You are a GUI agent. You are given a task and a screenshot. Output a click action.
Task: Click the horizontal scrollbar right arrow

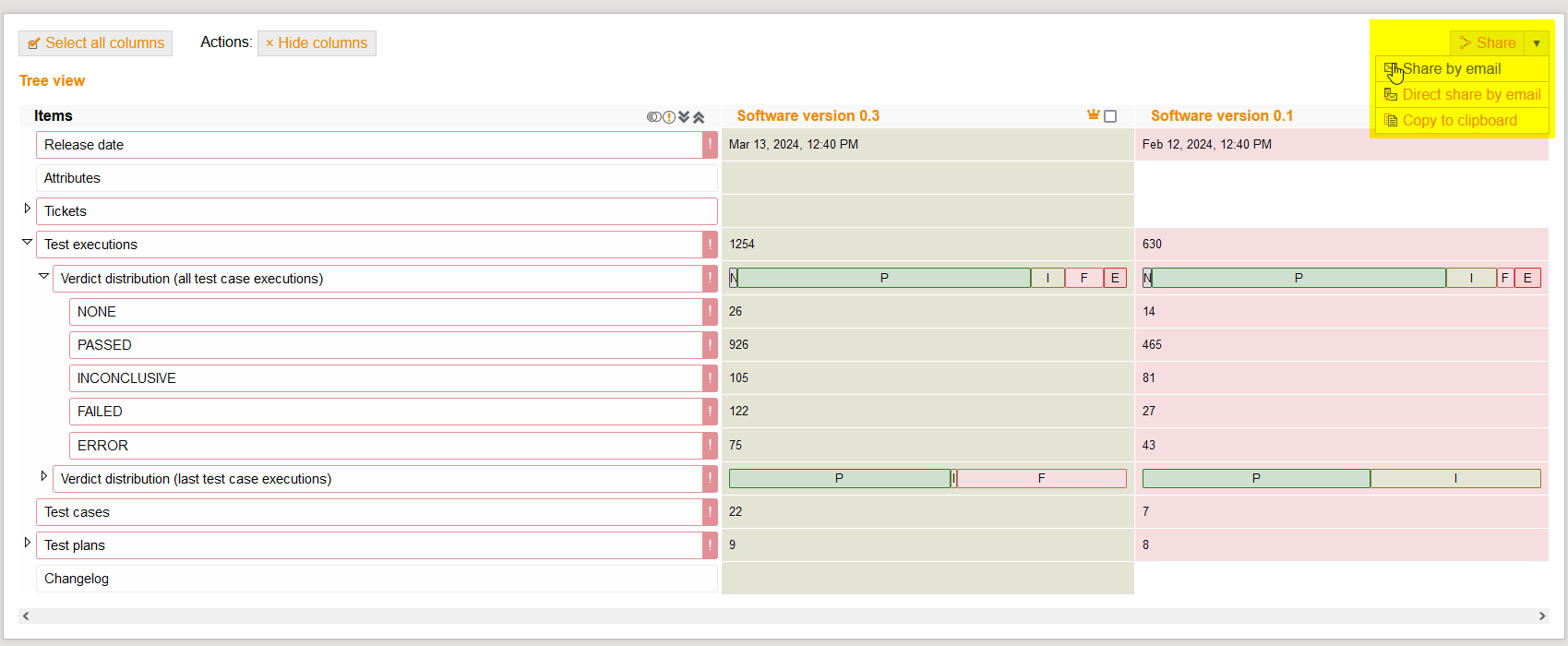pos(1541,616)
